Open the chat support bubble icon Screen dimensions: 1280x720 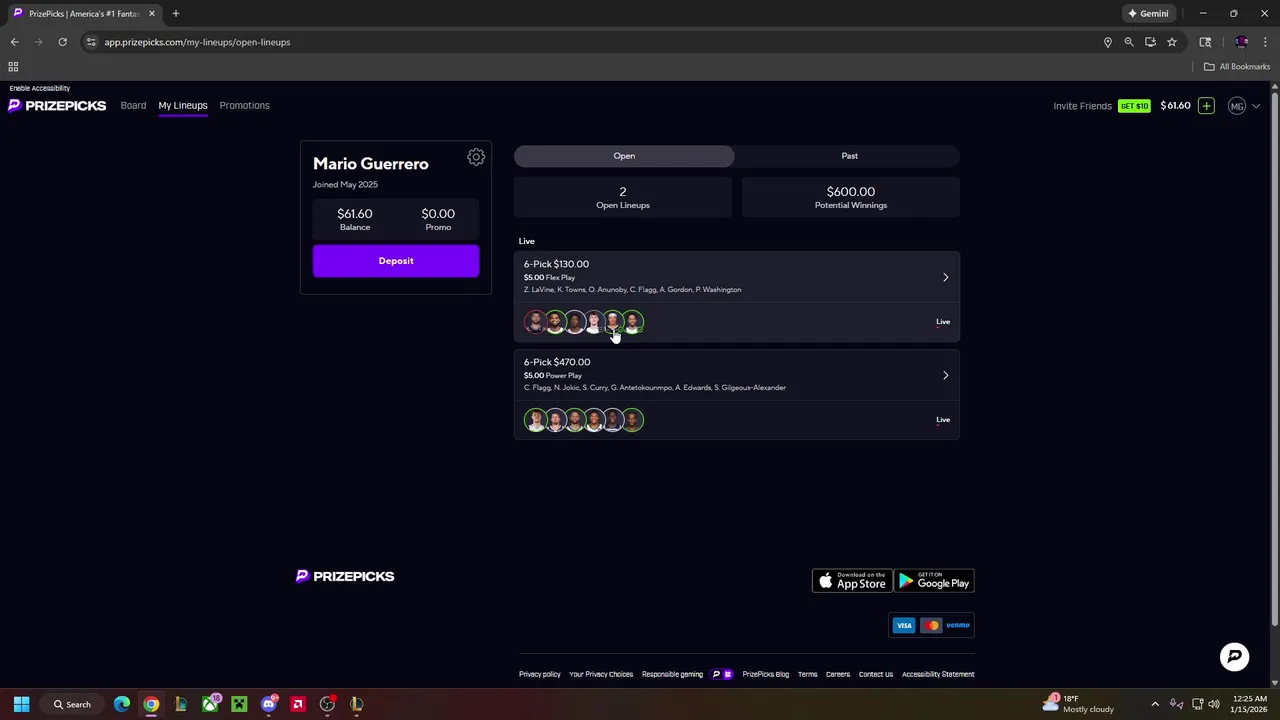tap(1234, 656)
